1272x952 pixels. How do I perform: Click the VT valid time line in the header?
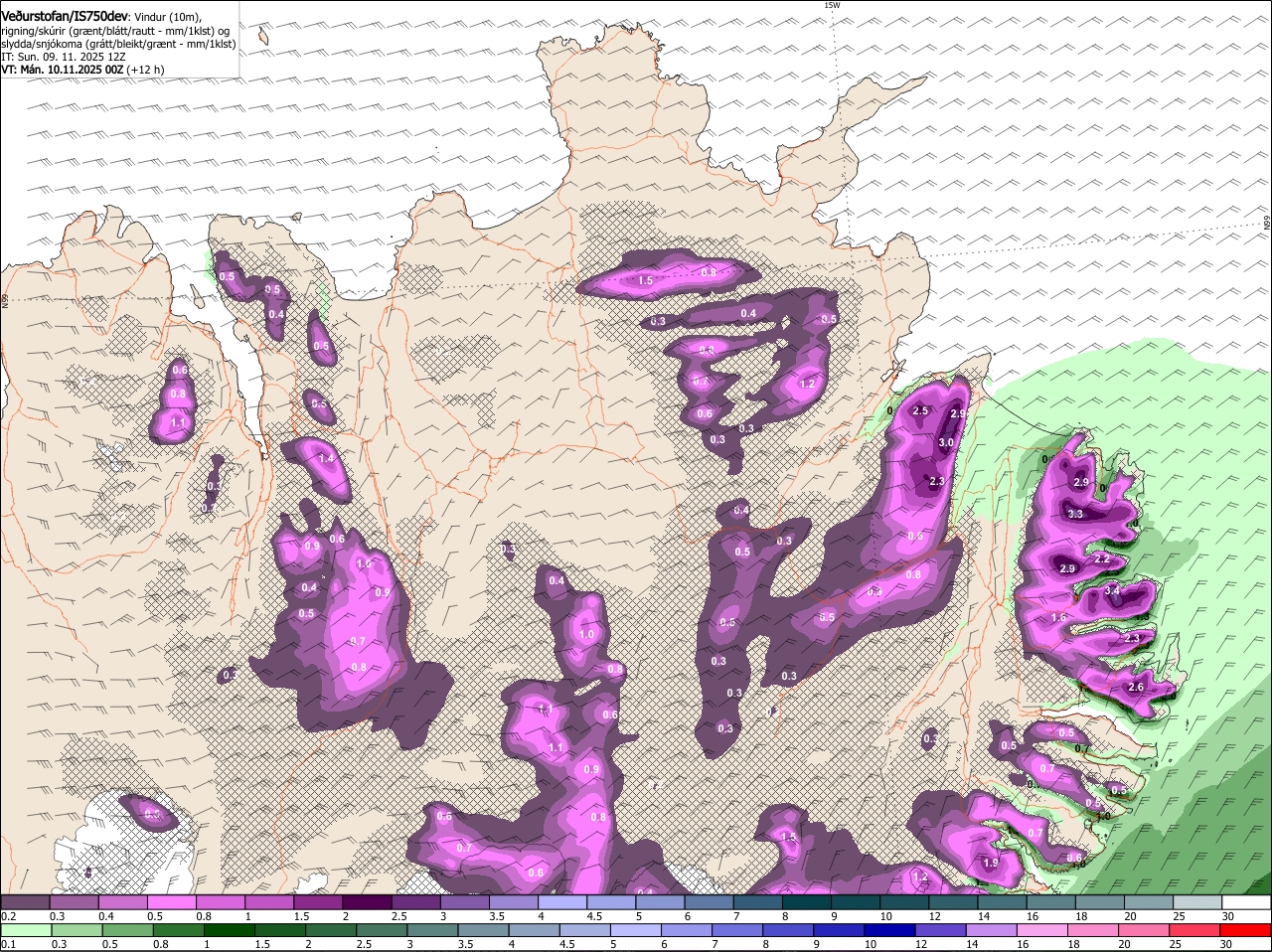pos(82,70)
